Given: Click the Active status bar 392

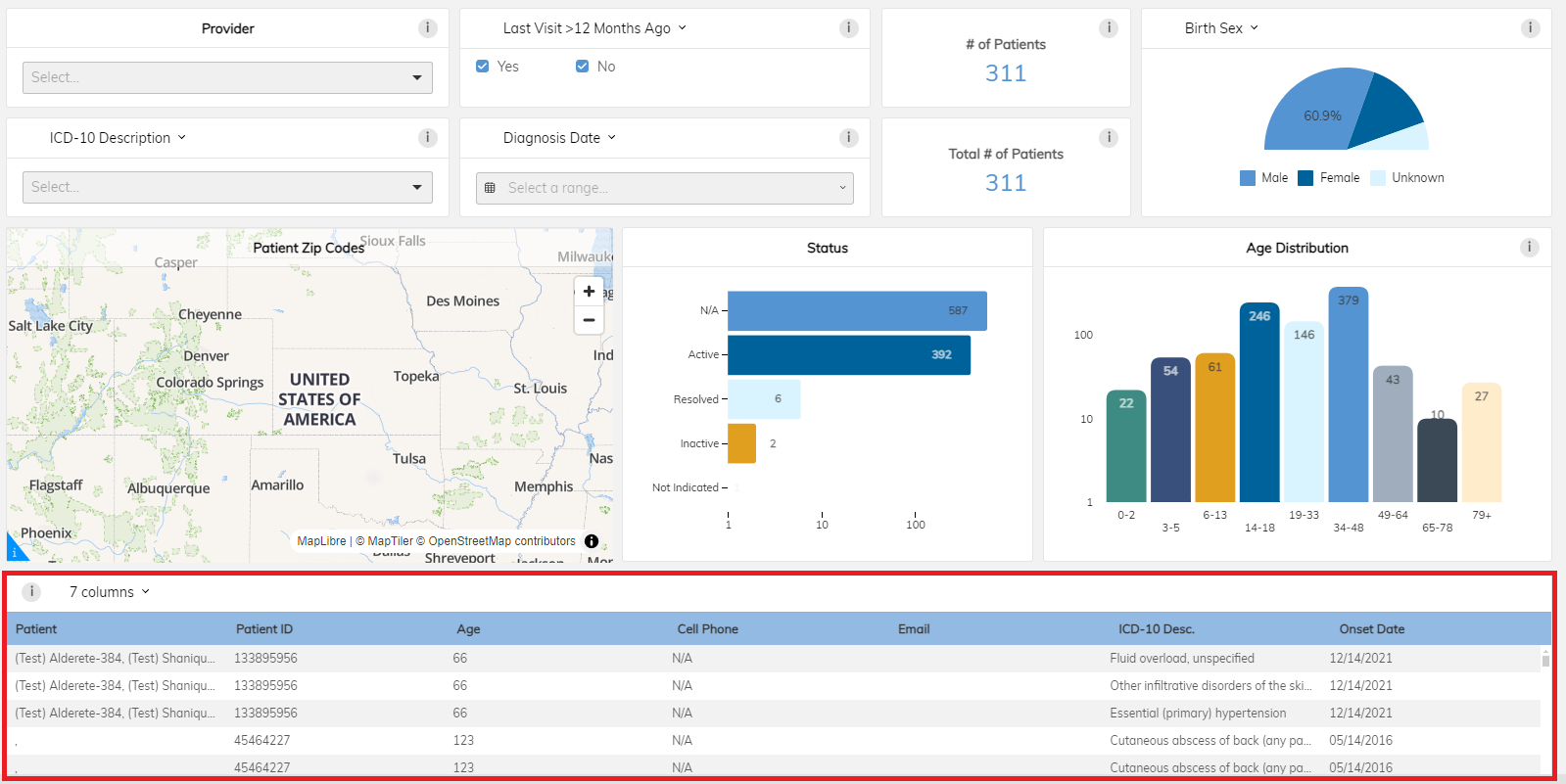Looking at the screenshot, I should pos(849,354).
